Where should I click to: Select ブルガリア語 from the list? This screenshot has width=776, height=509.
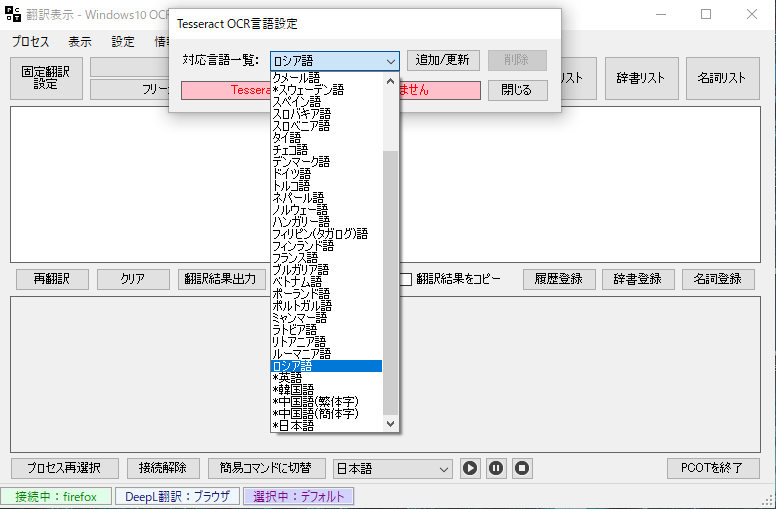(327, 269)
